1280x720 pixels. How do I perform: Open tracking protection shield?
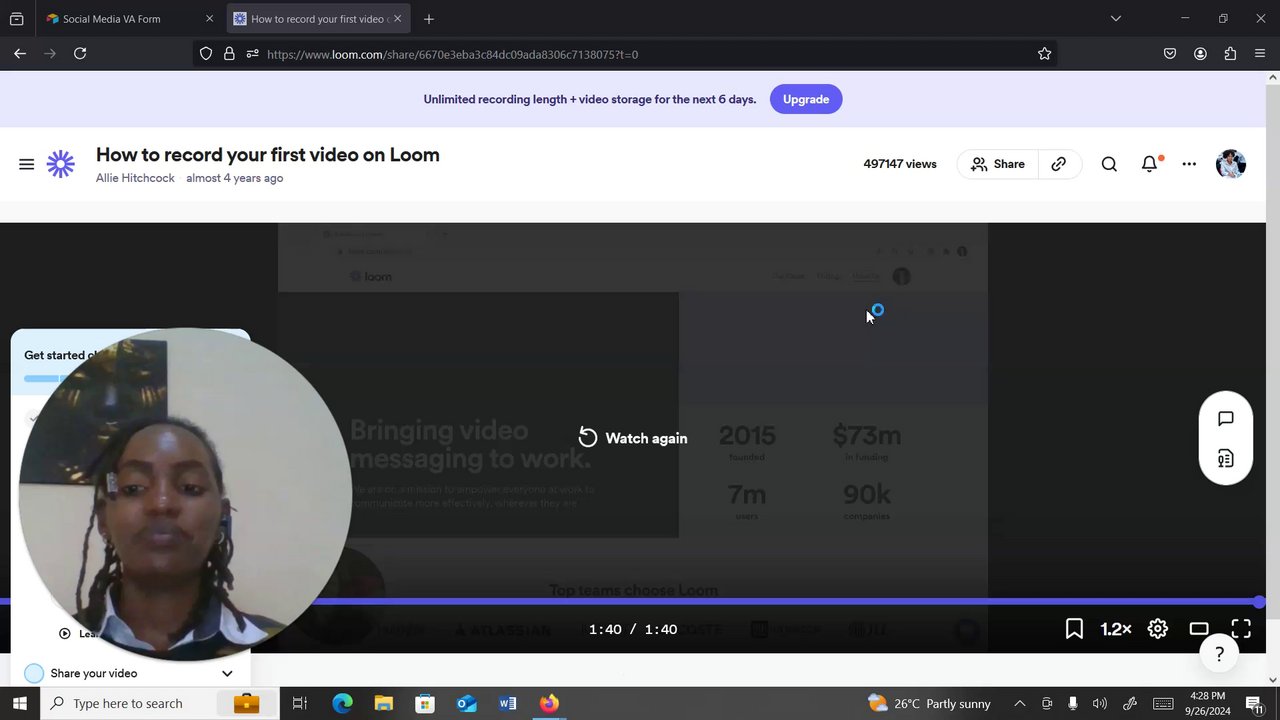pos(206,54)
